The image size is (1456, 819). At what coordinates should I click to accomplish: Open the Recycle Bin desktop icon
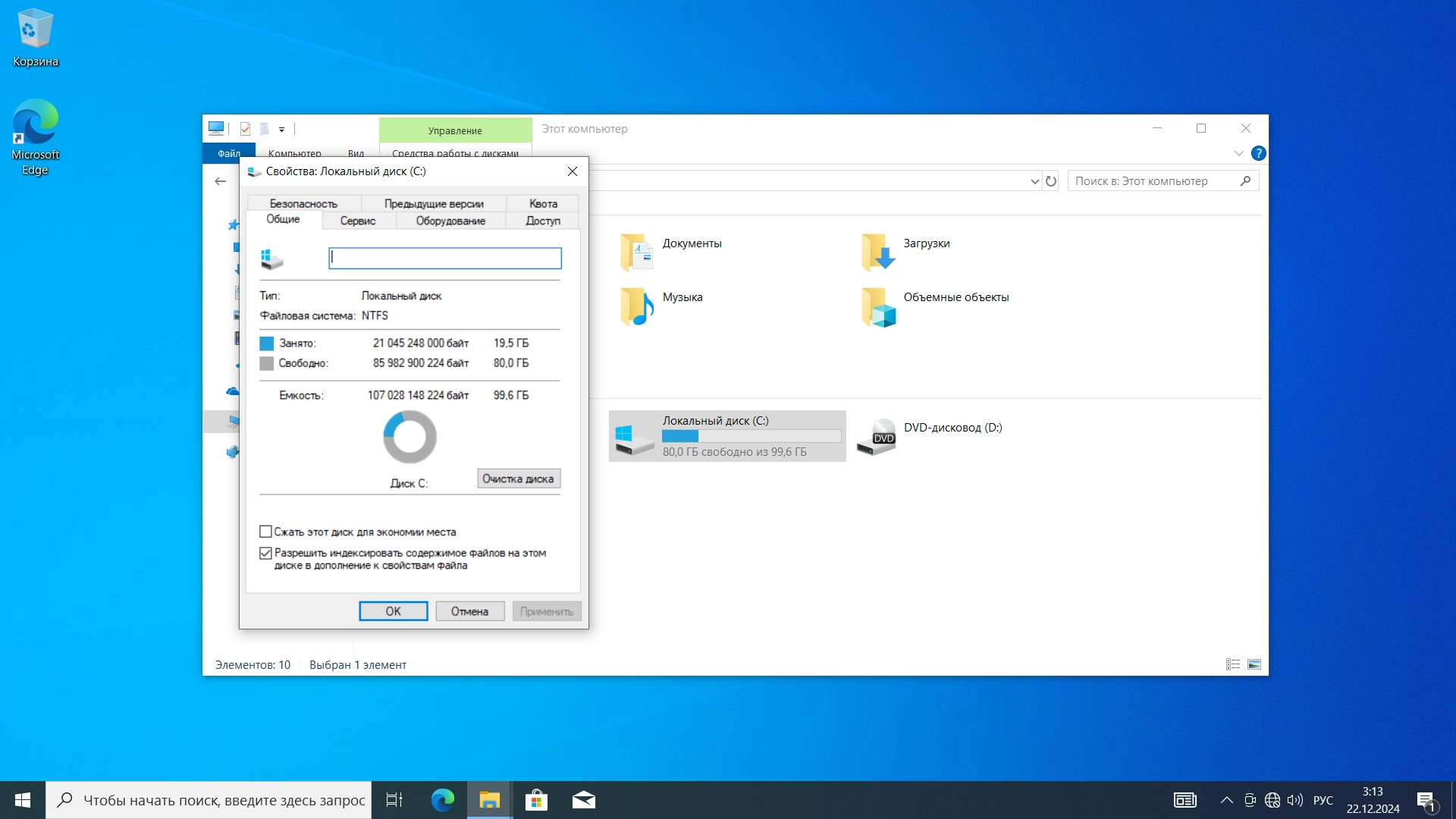[x=35, y=38]
